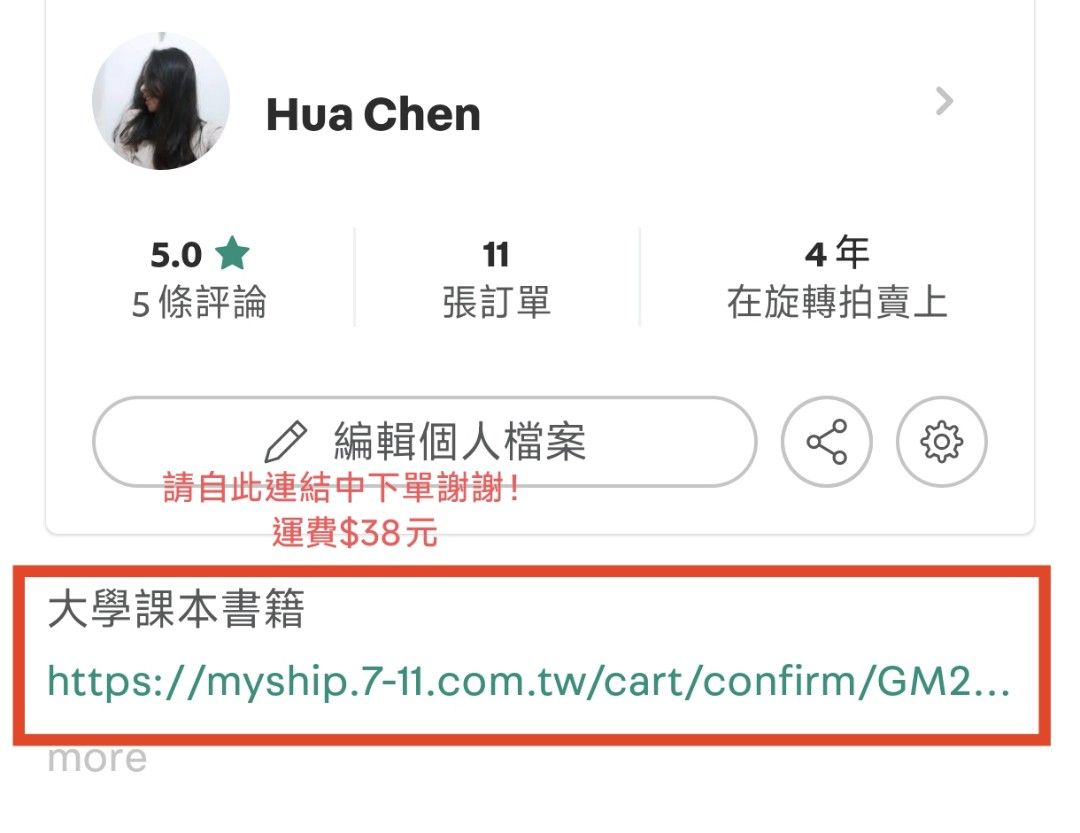Tap the green star rating icon
This screenshot has width=1080, height=833.
[232, 253]
